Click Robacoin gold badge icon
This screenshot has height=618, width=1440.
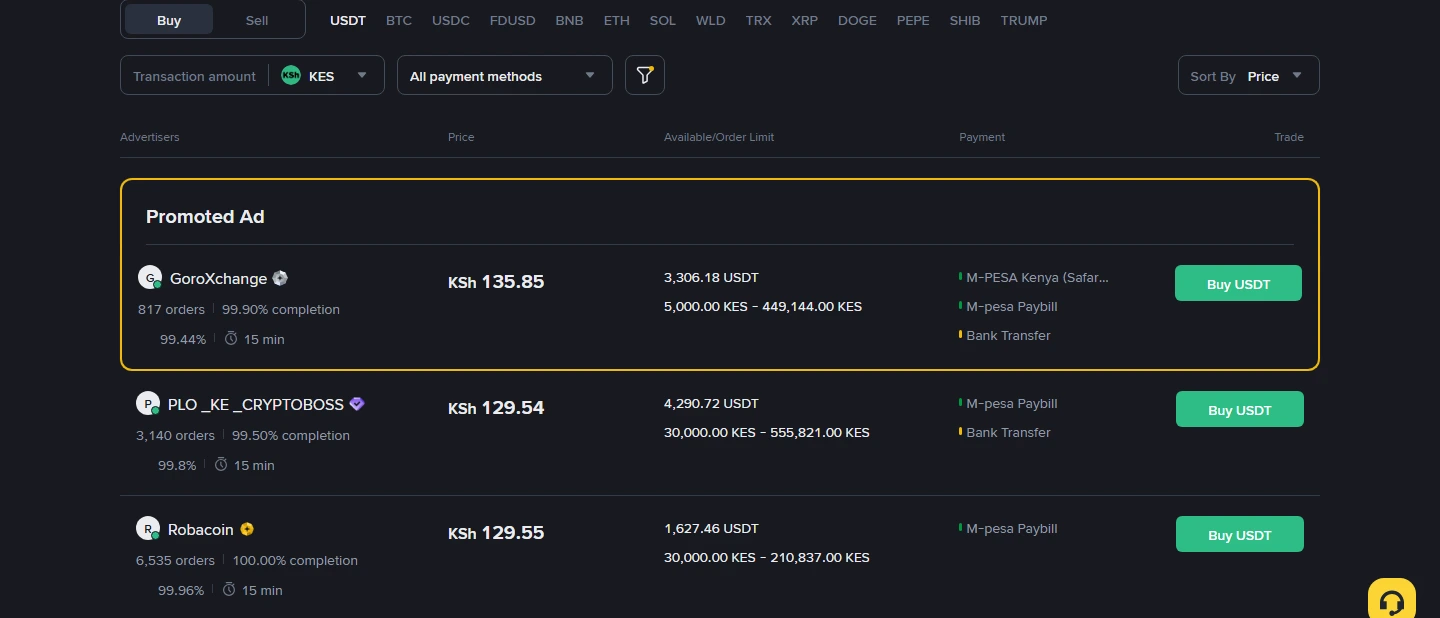coord(247,529)
